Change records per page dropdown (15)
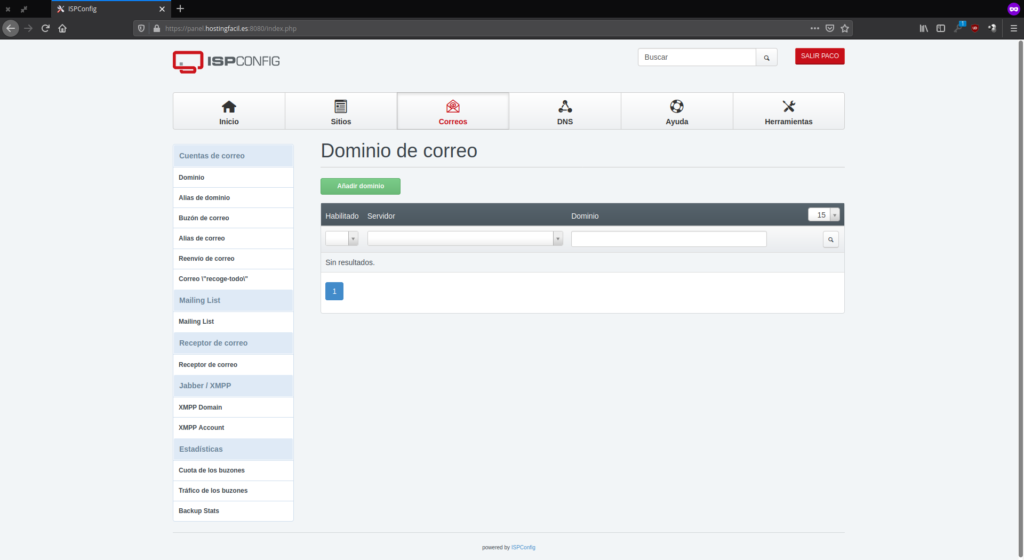Viewport: 1024px width, 560px height. click(x=824, y=215)
